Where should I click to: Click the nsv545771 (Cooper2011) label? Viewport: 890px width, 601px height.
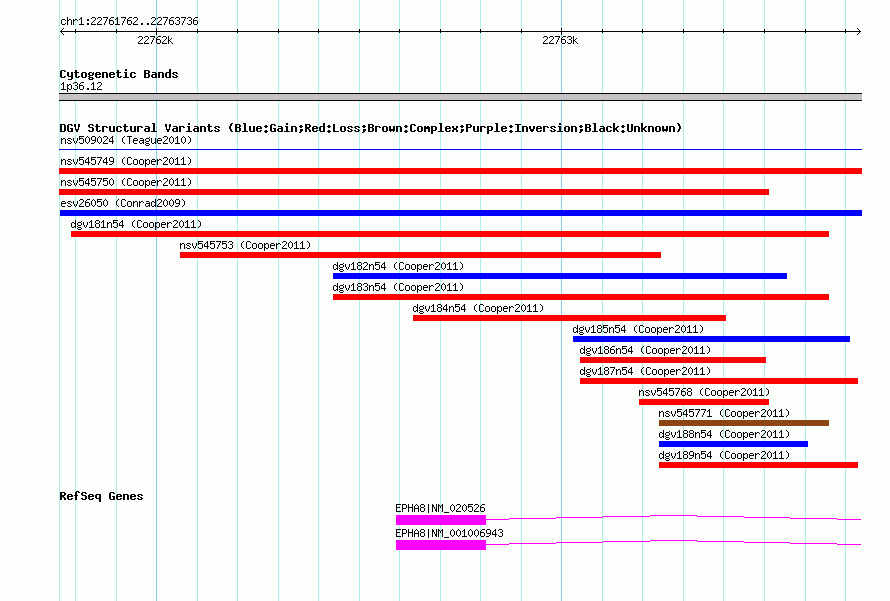click(724, 413)
